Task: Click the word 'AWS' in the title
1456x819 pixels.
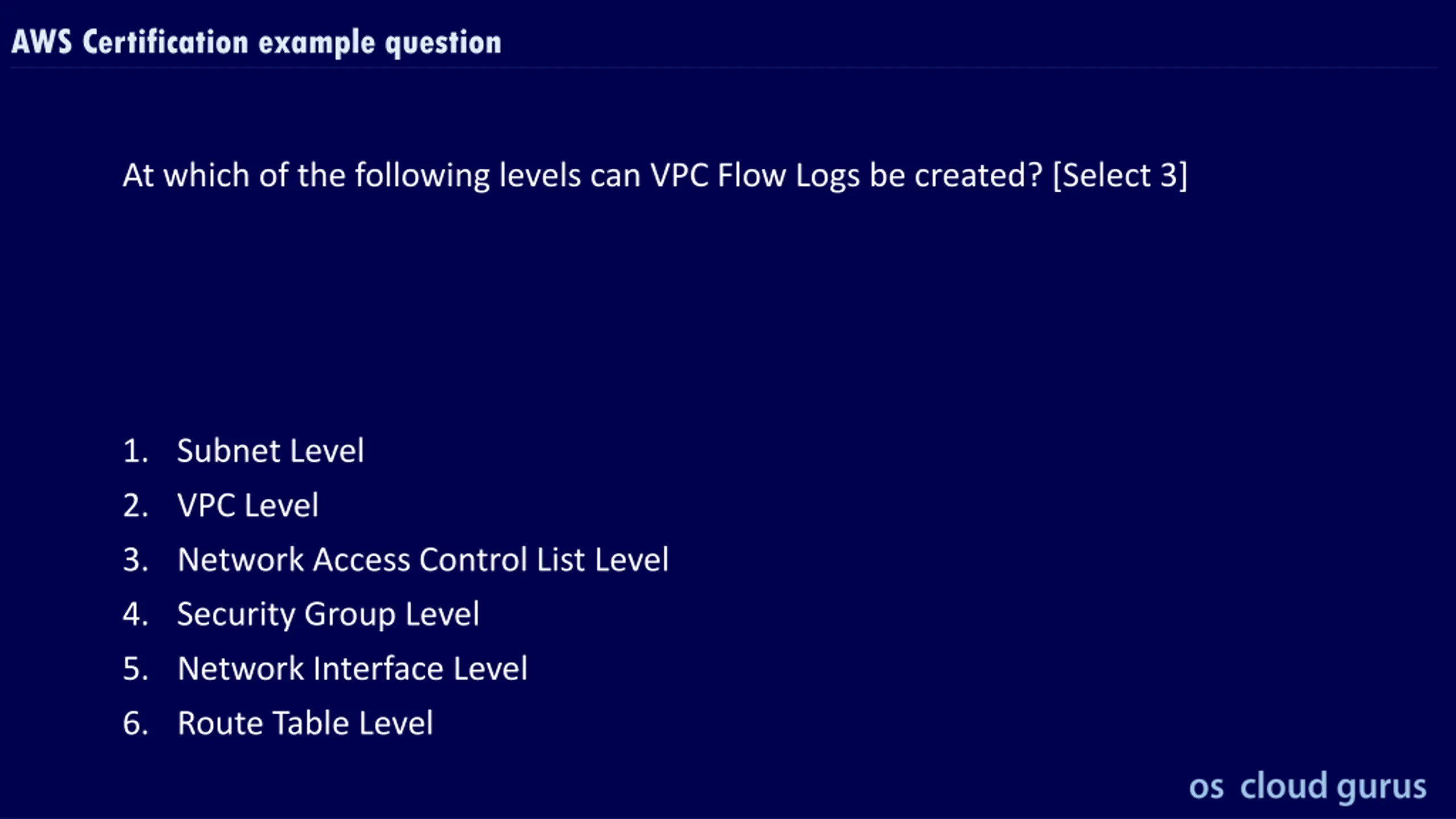Action: coord(42,42)
